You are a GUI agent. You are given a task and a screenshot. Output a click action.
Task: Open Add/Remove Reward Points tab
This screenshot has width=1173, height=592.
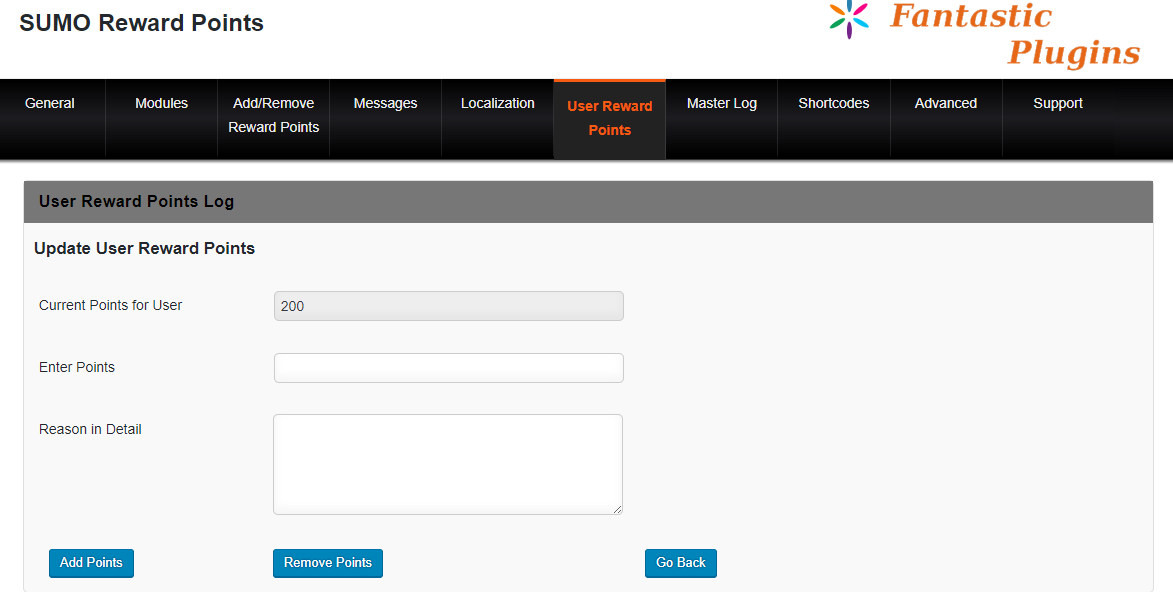(x=274, y=115)
